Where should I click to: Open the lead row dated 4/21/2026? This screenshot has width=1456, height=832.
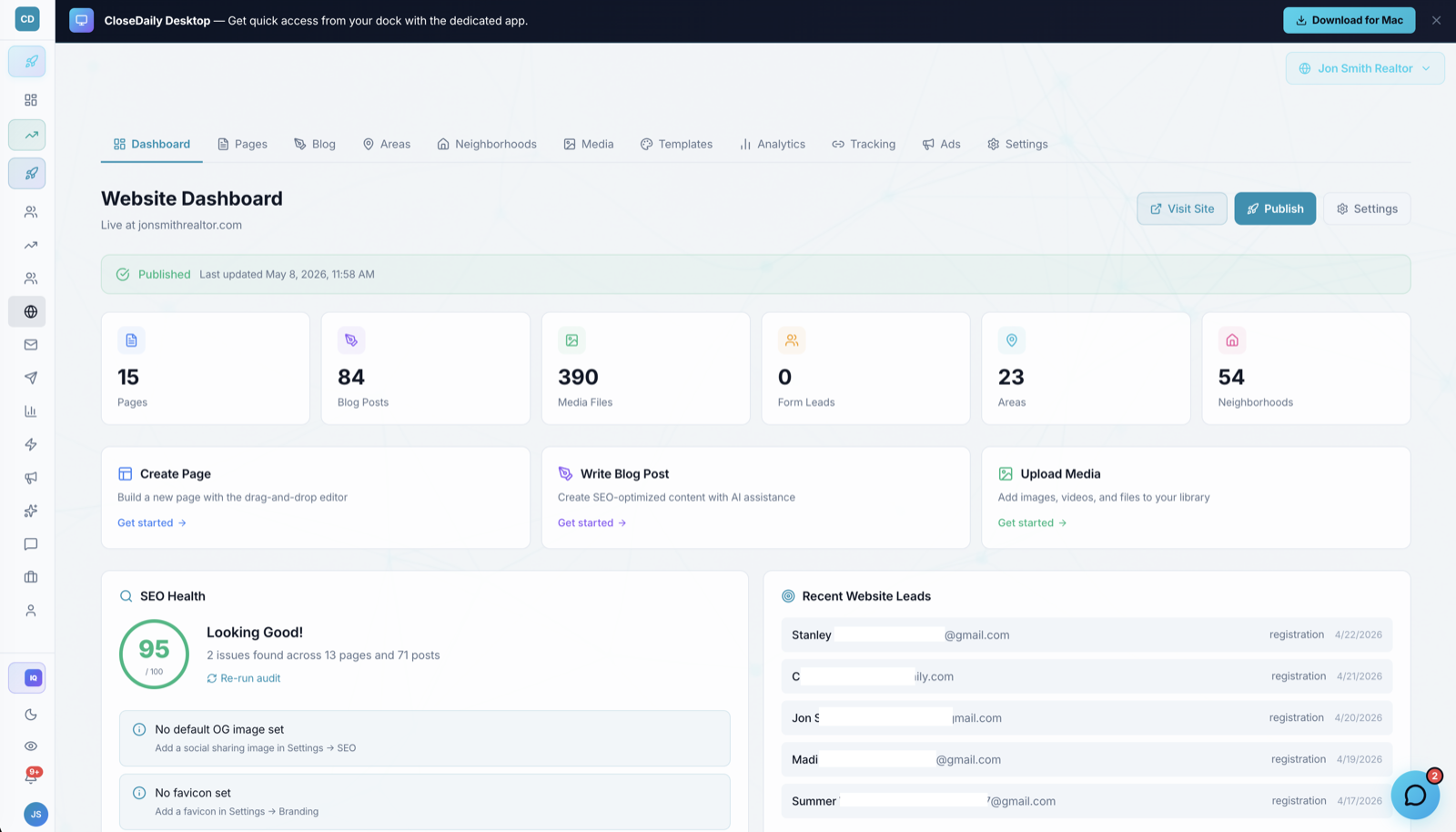(x=1087, y=676)
